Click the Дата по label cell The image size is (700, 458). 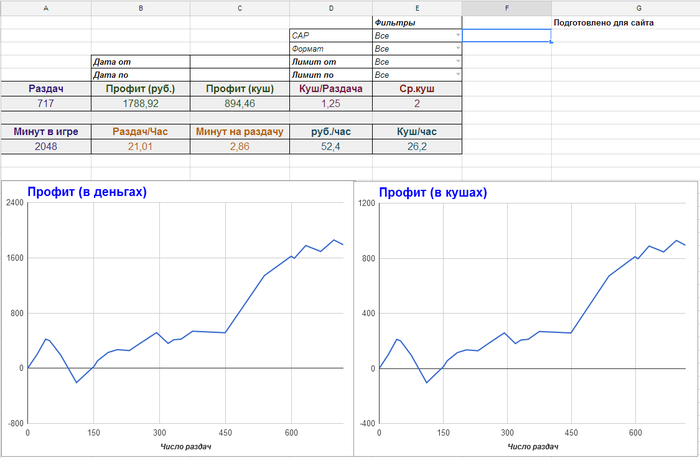coord(141,75)
